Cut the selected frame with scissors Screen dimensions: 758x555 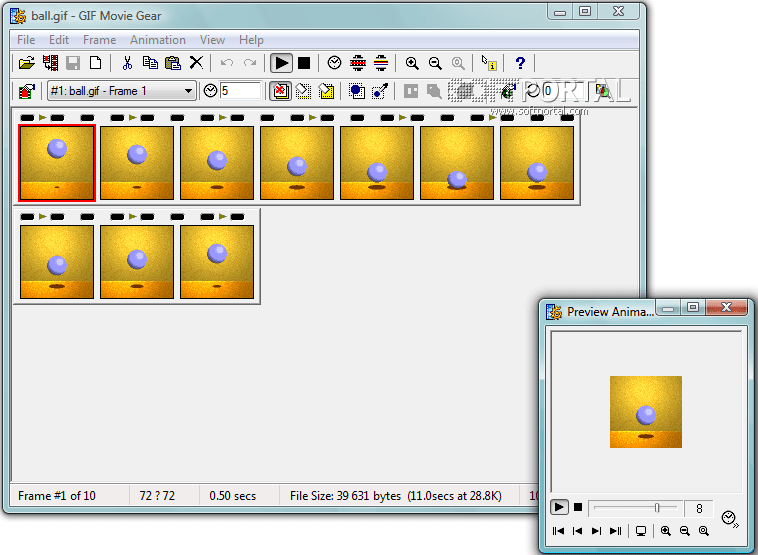127,63
